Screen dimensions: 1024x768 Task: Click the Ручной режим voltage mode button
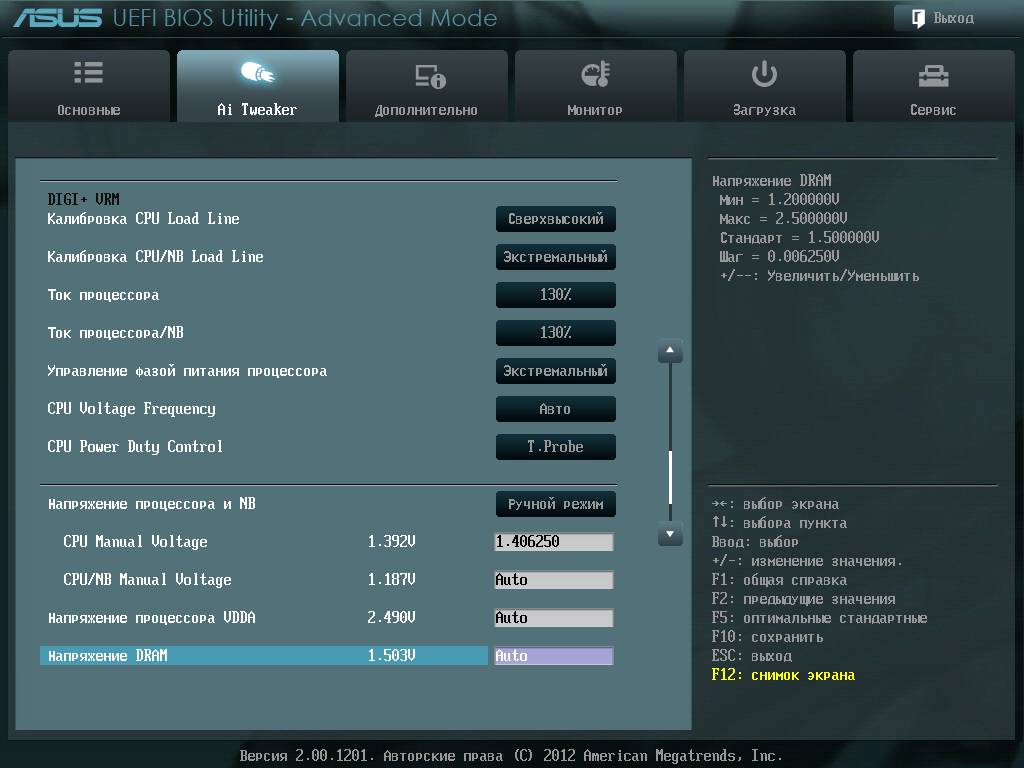tap(555, 504)
